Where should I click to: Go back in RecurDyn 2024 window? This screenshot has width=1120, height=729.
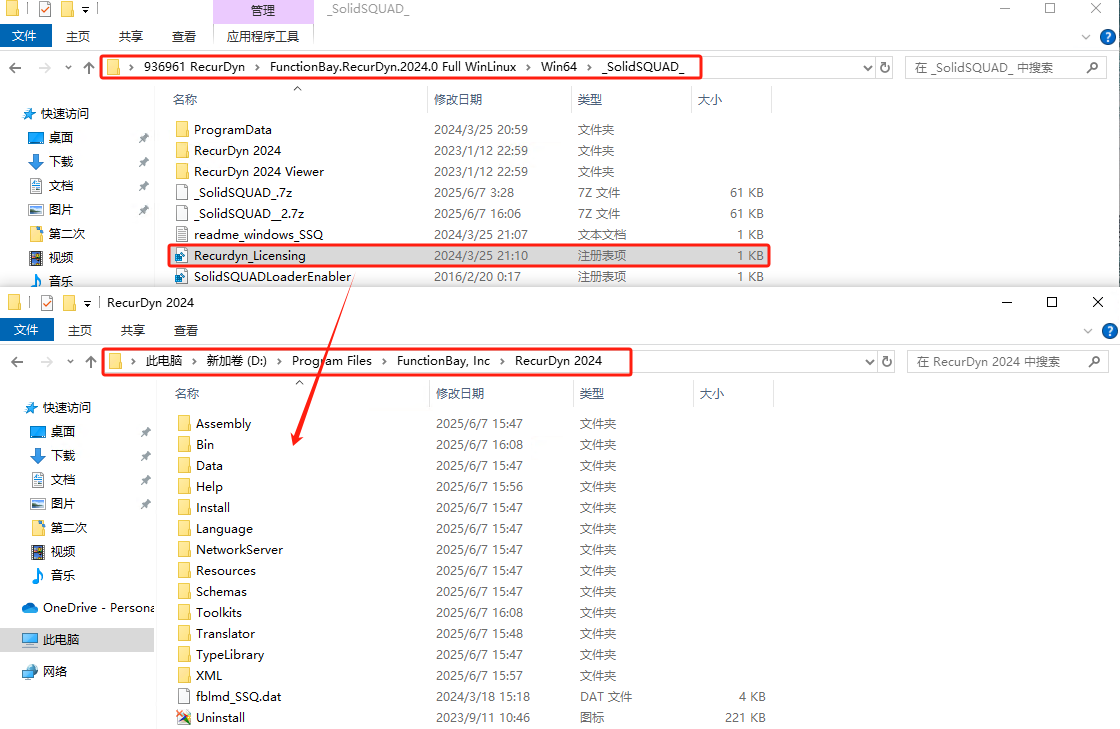[18, 362]
